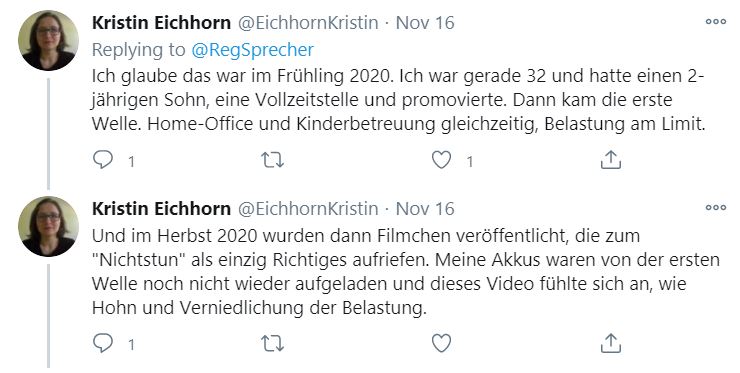Open the Nov 16 timestamp of second tweet

coord(425,209)
